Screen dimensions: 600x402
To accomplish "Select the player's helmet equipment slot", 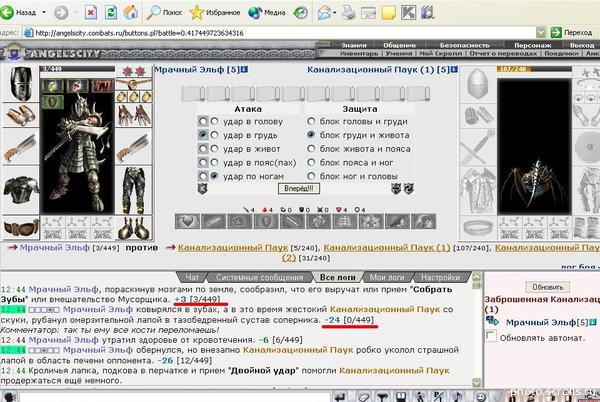I will pyautogui.click(x=20, y=83).
